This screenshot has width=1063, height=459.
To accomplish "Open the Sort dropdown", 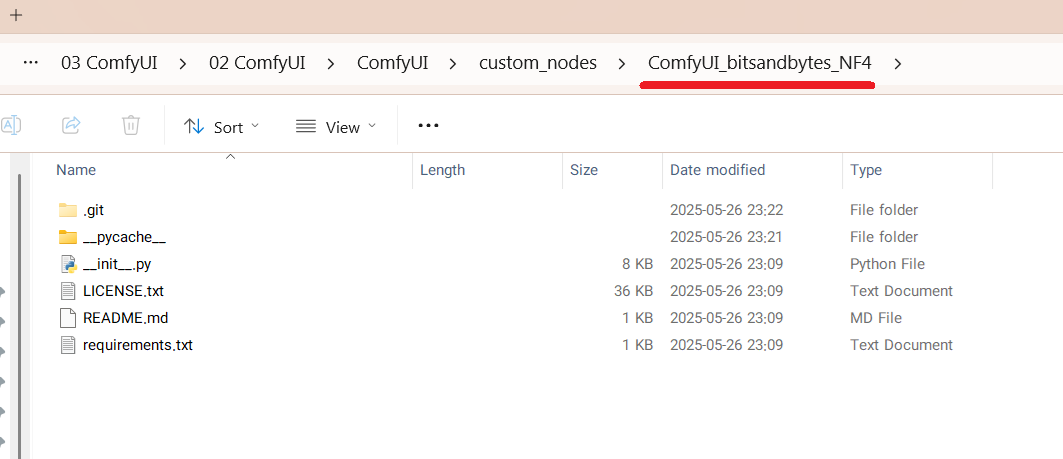I will point(222,127).
